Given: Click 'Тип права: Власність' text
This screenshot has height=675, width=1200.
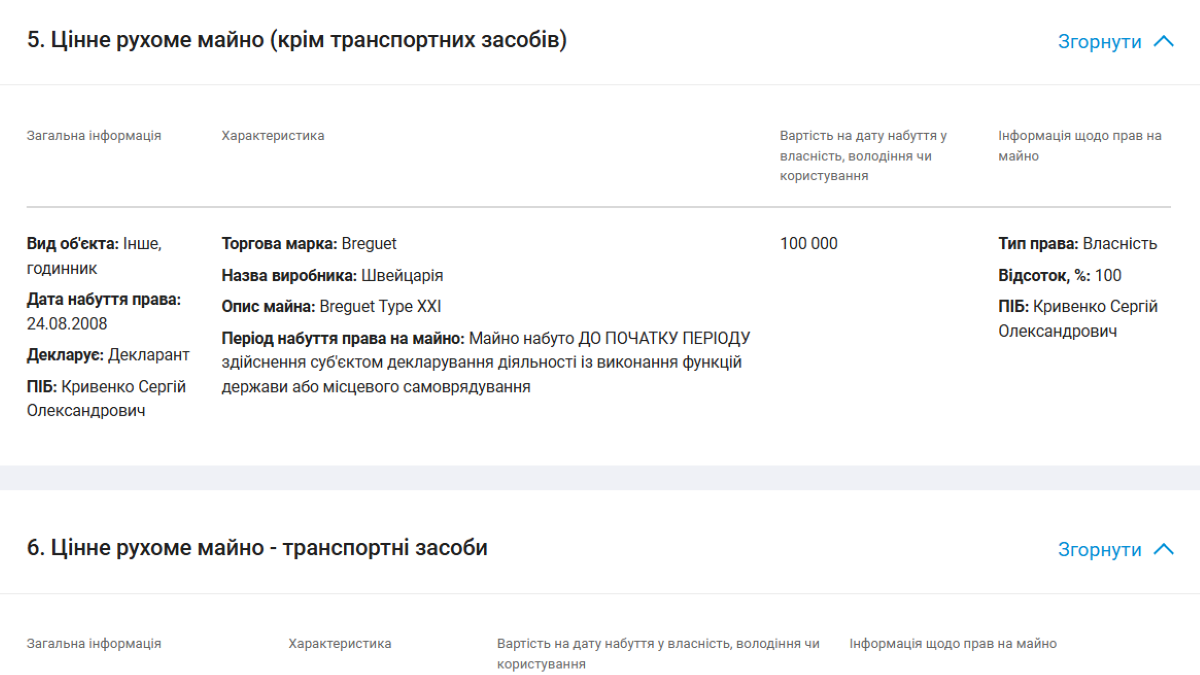Looking at the screenshot, I should [1077, 244].
